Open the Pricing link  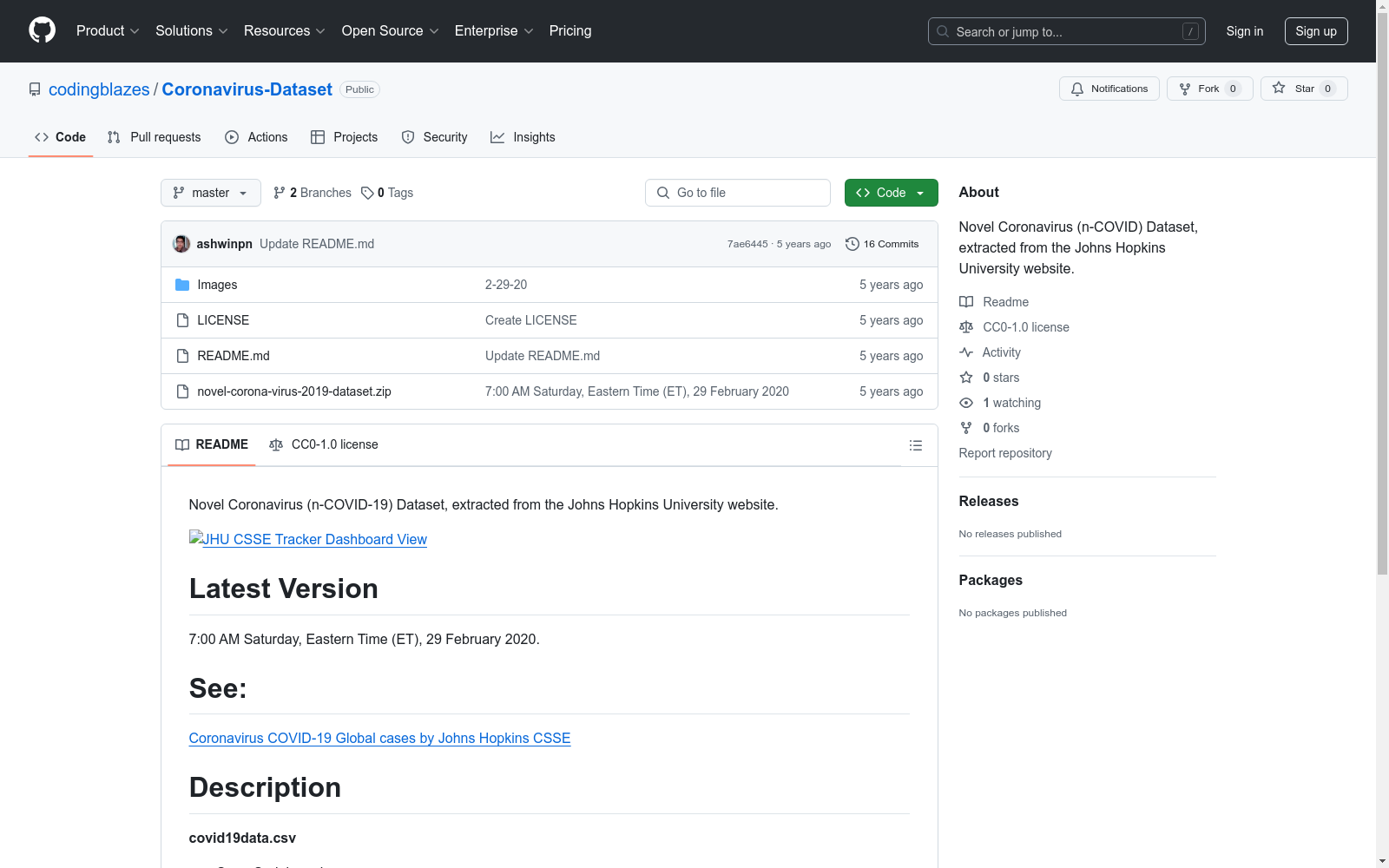[570, 30]
